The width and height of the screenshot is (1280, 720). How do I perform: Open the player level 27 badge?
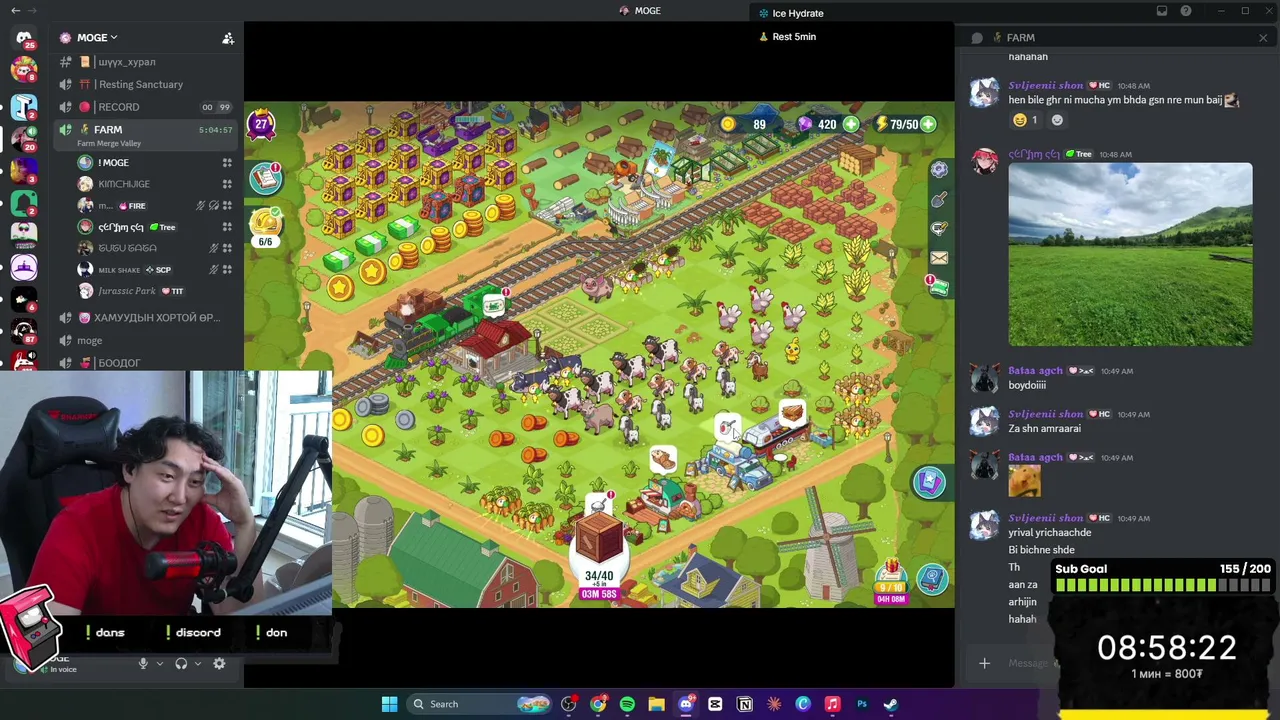click(x=261, y=124)
